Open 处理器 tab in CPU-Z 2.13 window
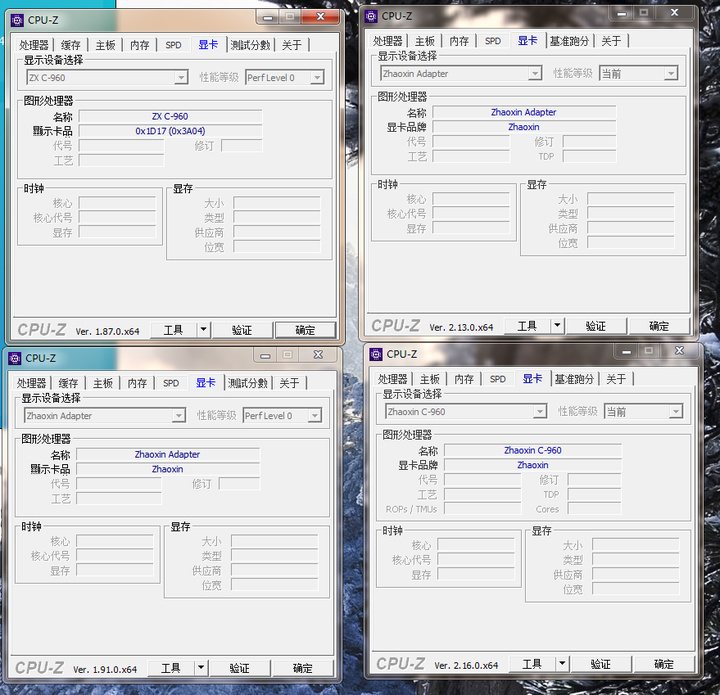Image resolution: width=720 pixels, height=695 pixels. click(x=388, y=41)
